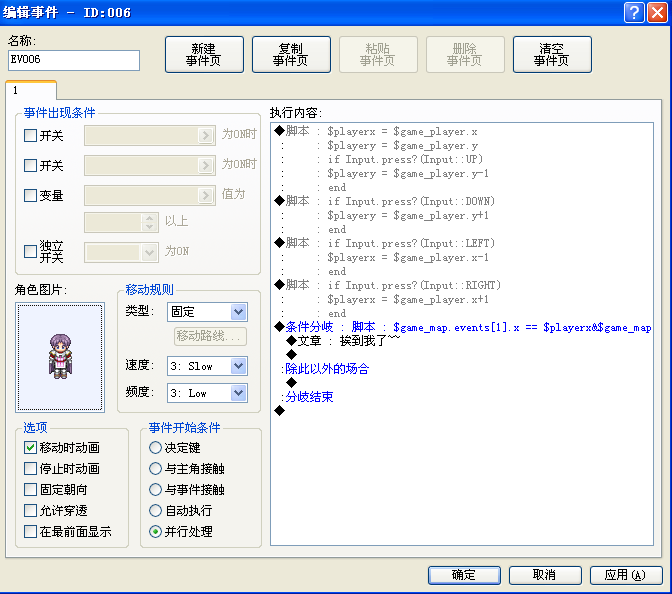Enable the 独立开关 condition checkbox
The image size is (672, 594).
30,251
